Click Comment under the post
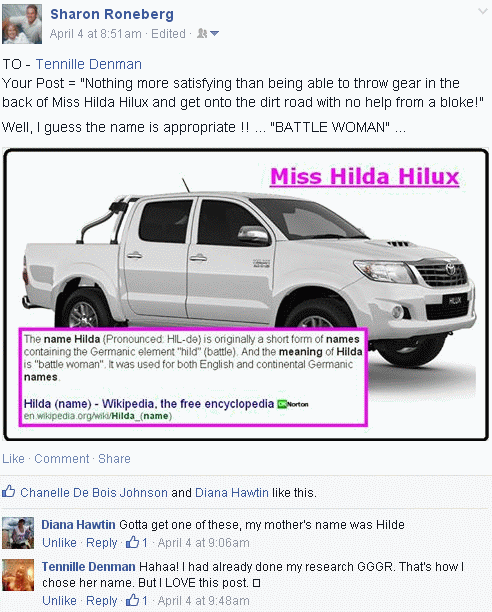This screenshot has width=492, height=612. 62,459
